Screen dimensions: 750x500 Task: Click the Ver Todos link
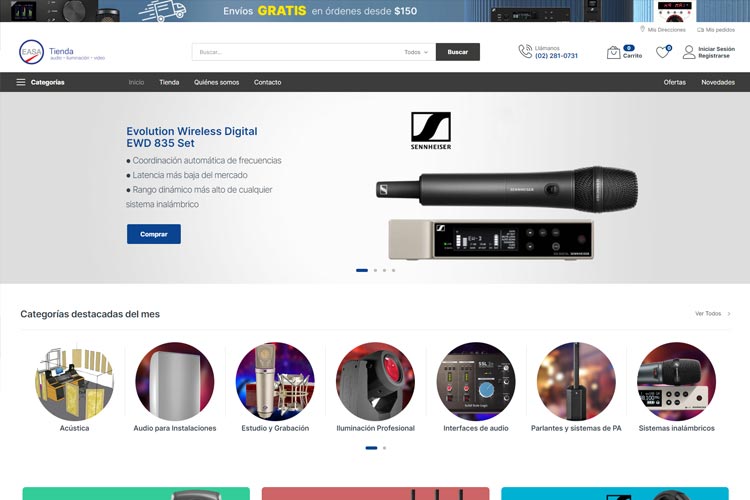point(708,313)
